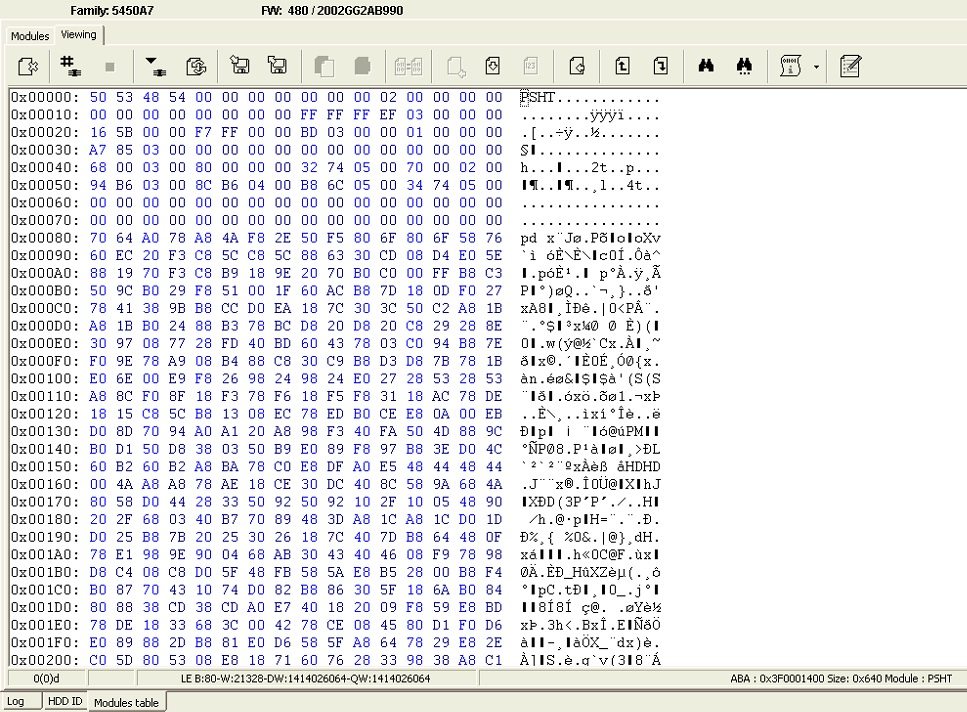Image resolution: width=967 pixels, height=712 pixels.
Task: Click the go-to-address hash icon
Action: click(70, 66)
